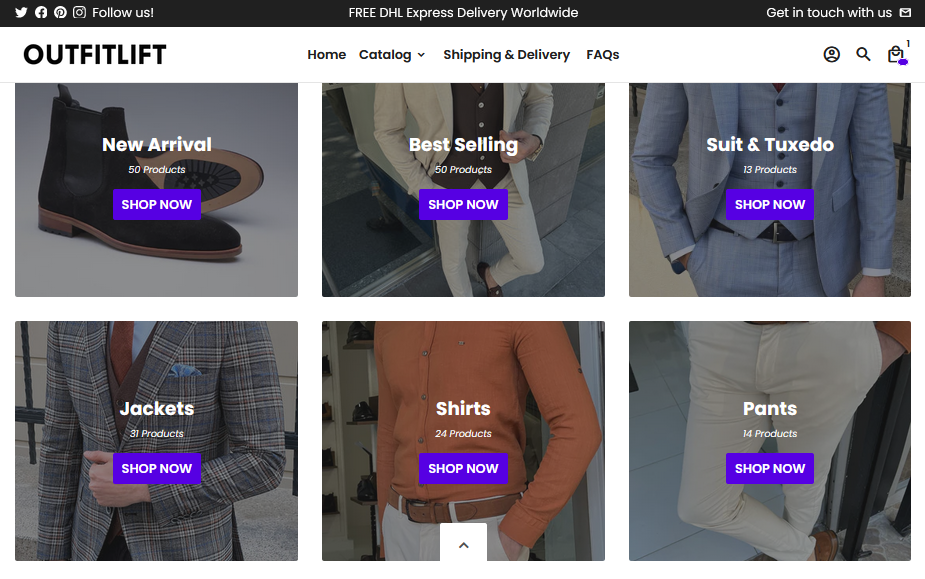Open the Instagram social link
The image size is (925, 579).
80,12
